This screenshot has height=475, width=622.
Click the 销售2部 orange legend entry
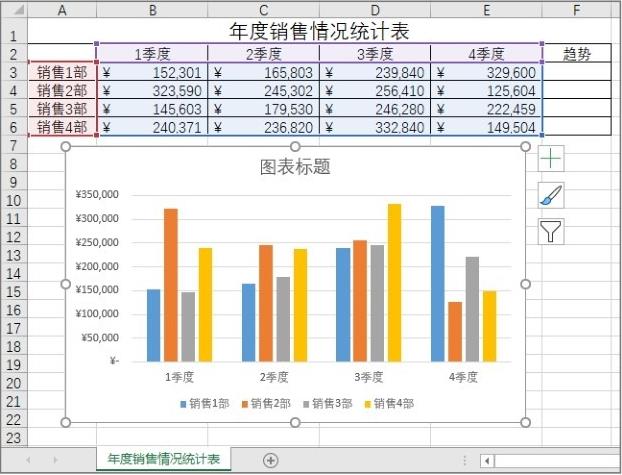266,404
